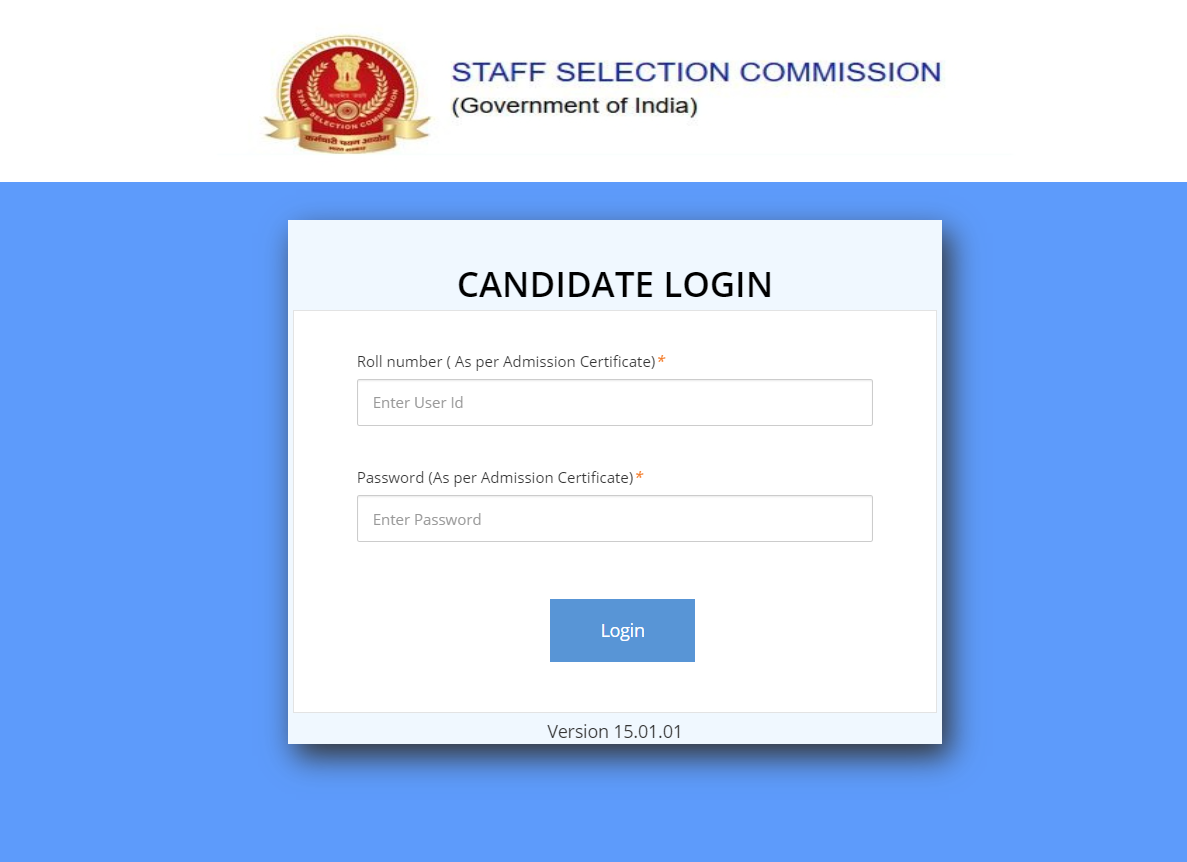This screenshot has height=862, width=1187.
Task: Click the Ashoka lion emblem inside logo
Action: tap(346, 70)
